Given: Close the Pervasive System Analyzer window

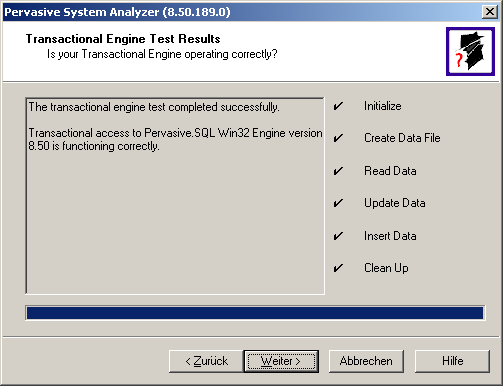Looking at the screenshot, I should pyautogui.click(x=489, y=12).
